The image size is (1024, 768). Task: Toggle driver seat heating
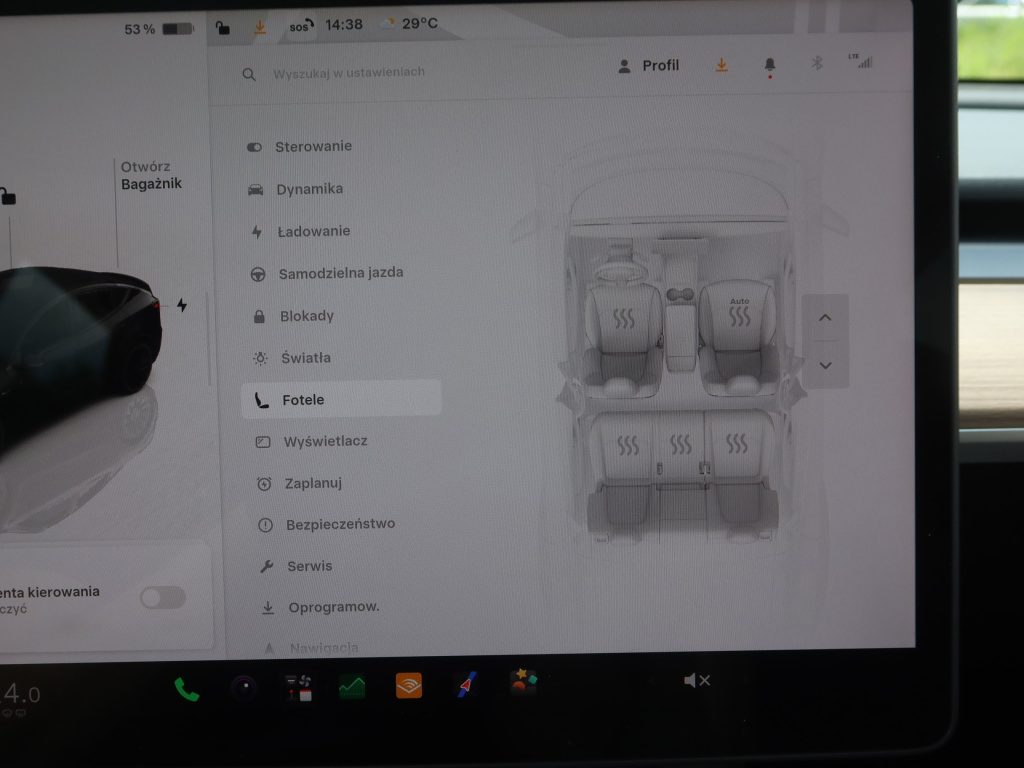(x=624, y=319)
